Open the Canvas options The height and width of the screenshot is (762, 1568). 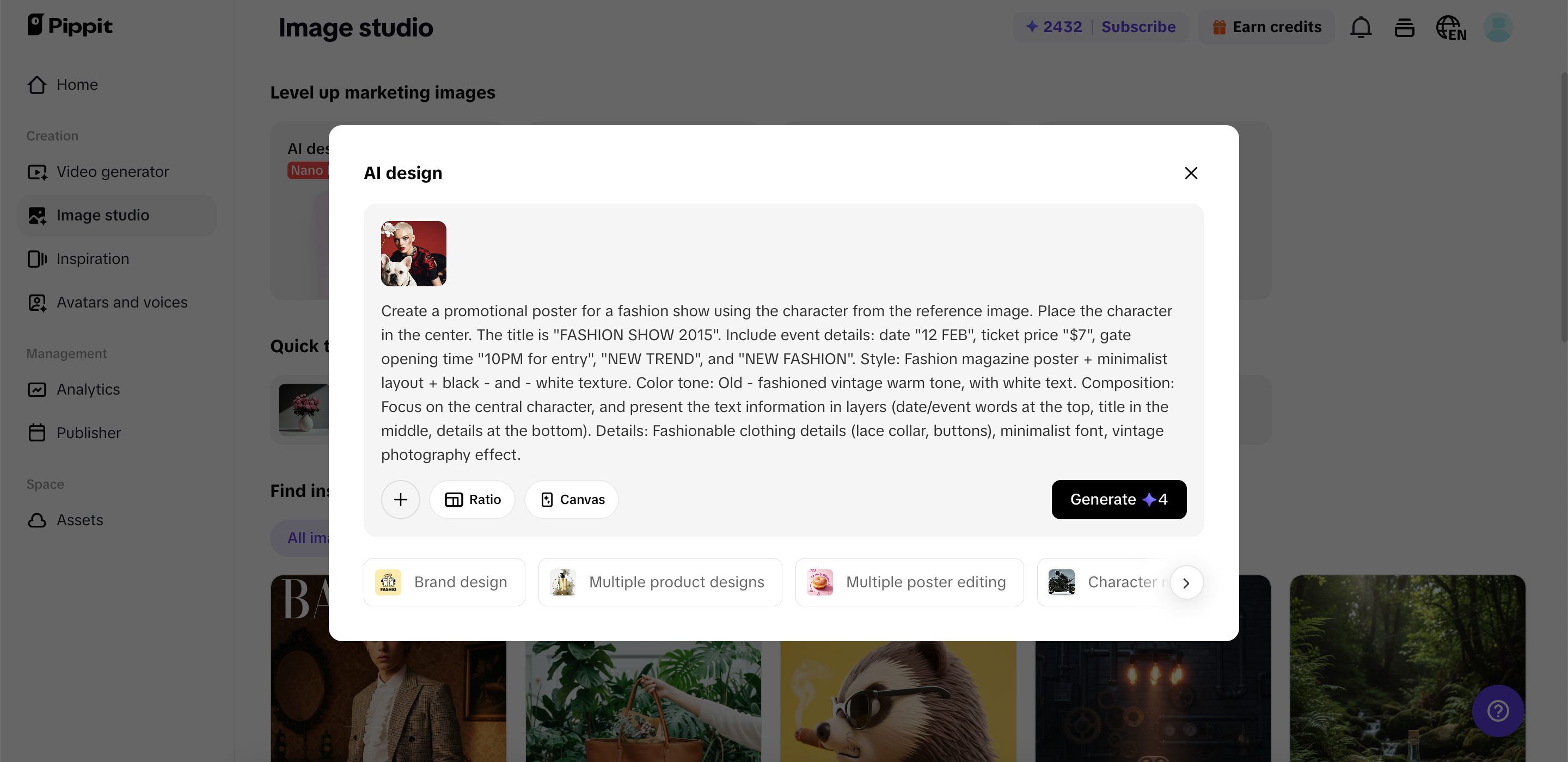coord(572,500)
